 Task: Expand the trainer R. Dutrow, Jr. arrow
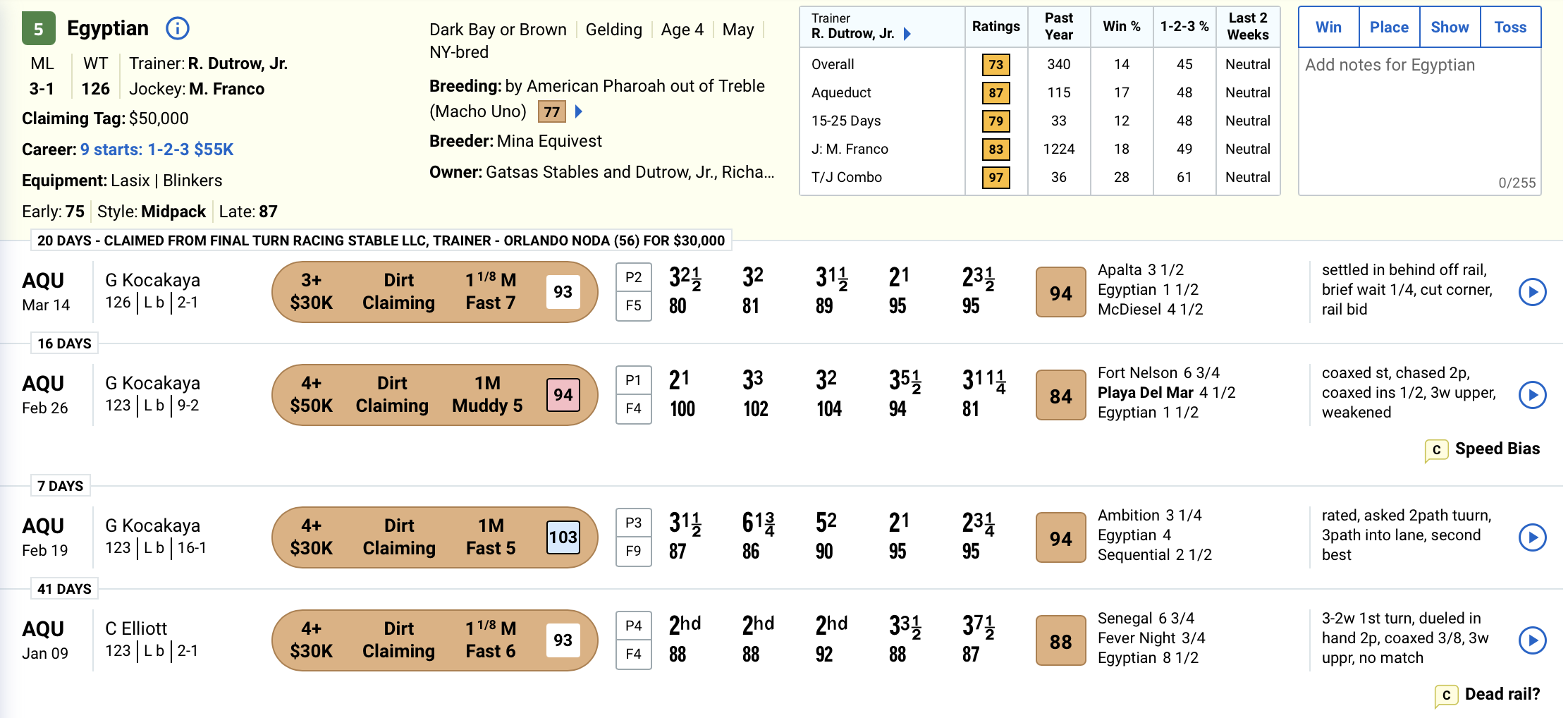click(x=907, y=34)
